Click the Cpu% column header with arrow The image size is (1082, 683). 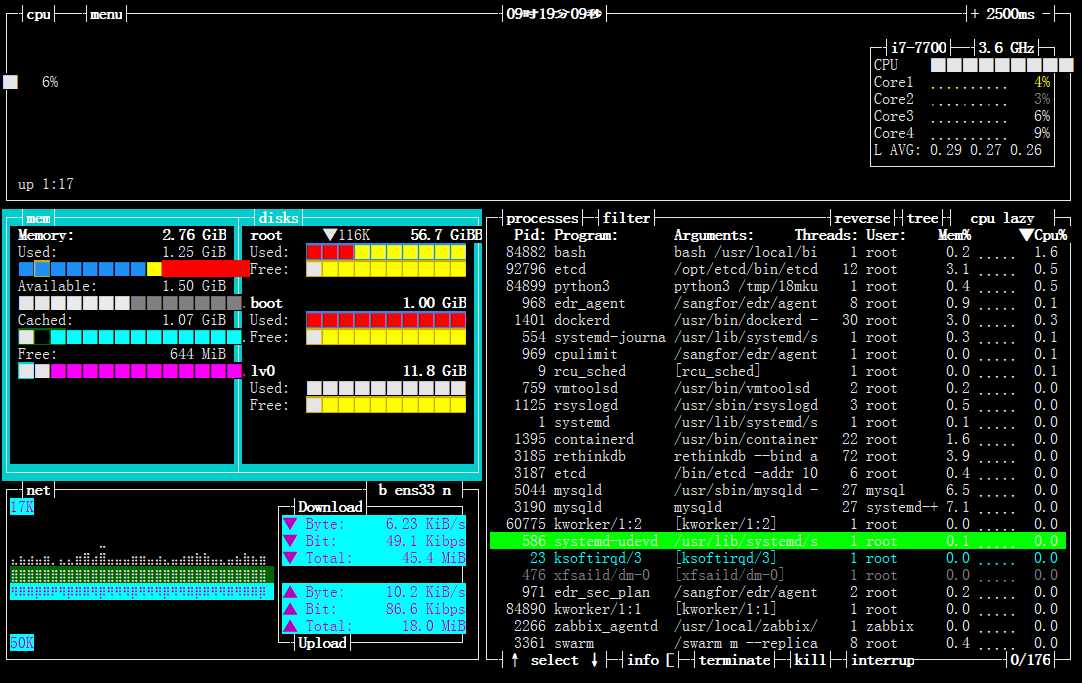(x=1043, y=235)
